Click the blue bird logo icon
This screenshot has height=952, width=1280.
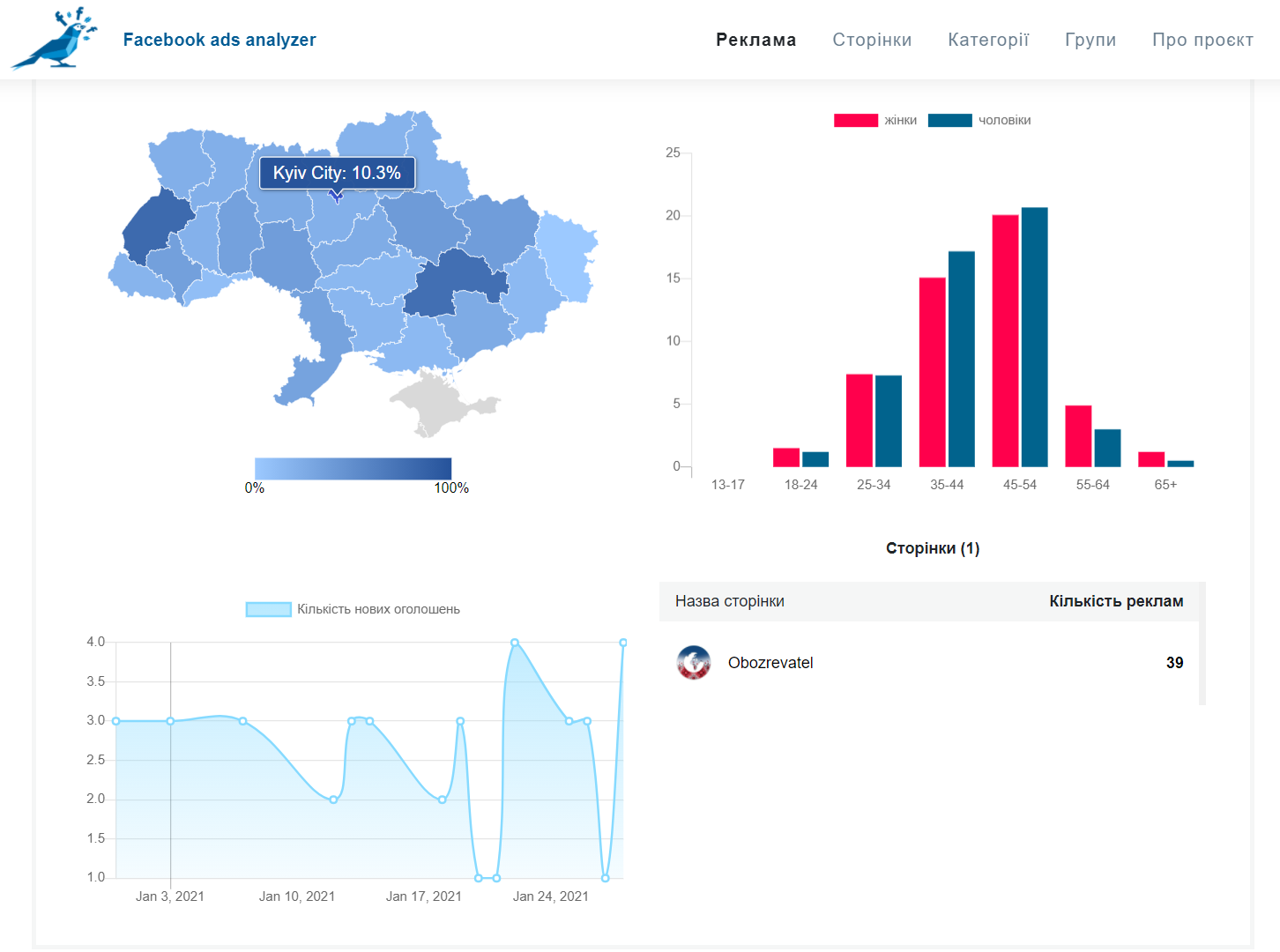[x=55, y=39]
